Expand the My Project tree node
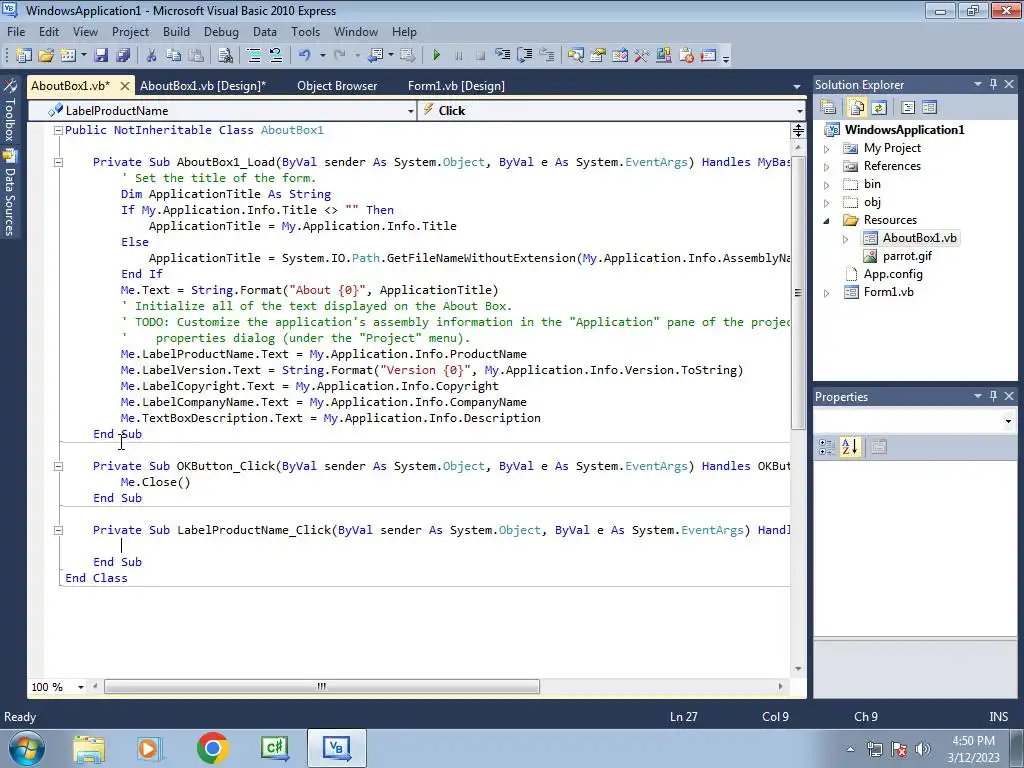 827,148
